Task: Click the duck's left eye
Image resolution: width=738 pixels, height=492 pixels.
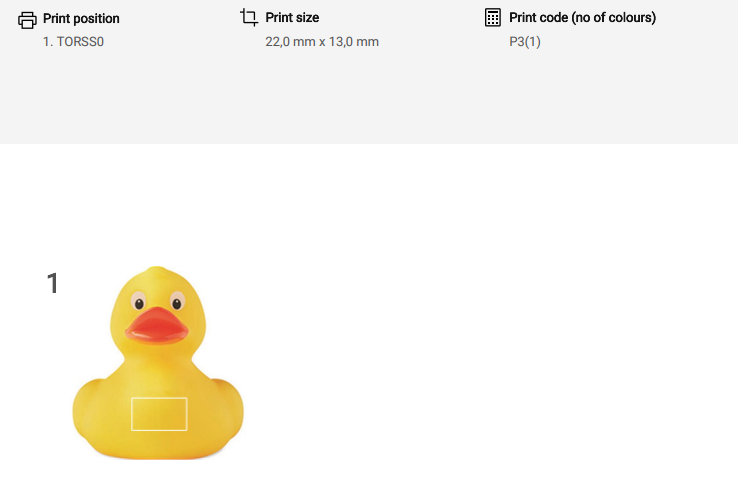Action: tap(139, 302)
